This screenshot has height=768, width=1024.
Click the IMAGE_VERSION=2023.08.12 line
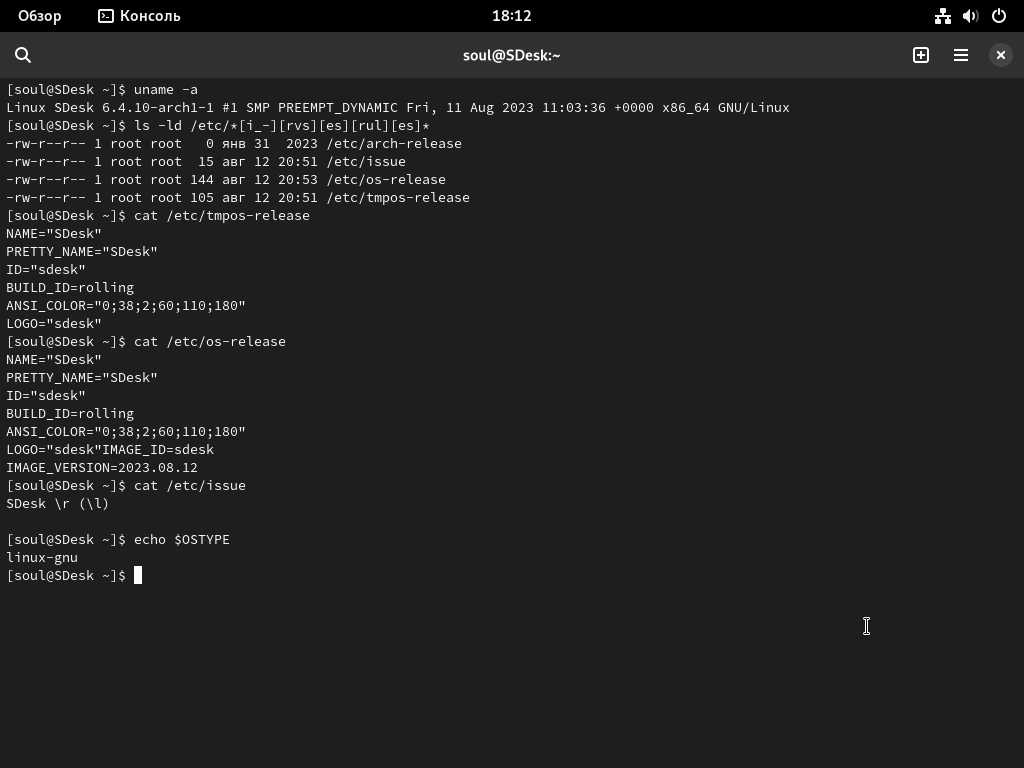coord(102,468)
